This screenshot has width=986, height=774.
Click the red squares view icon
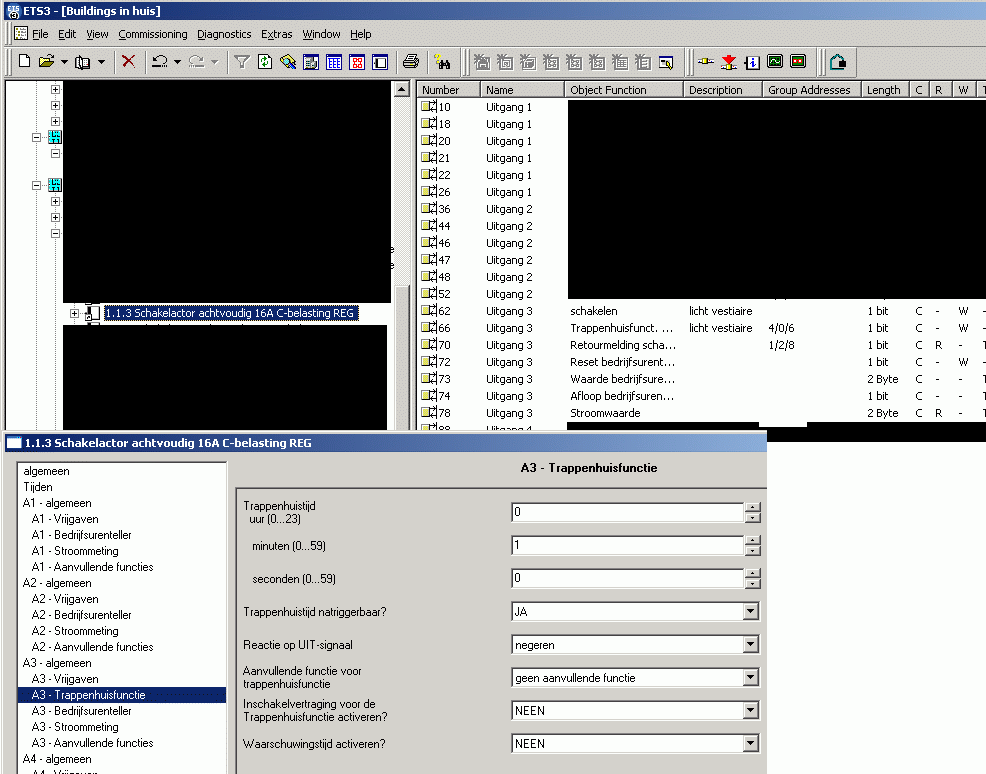coord(357,62)
